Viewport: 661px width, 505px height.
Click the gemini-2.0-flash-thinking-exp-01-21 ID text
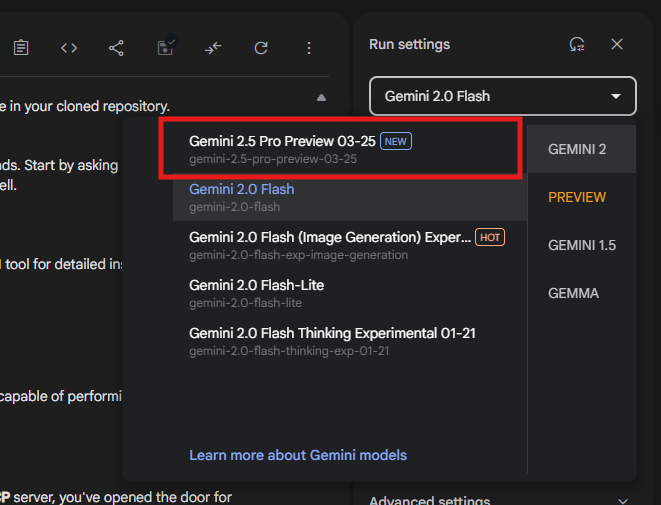pyautogui.click(x=289, y=351)
